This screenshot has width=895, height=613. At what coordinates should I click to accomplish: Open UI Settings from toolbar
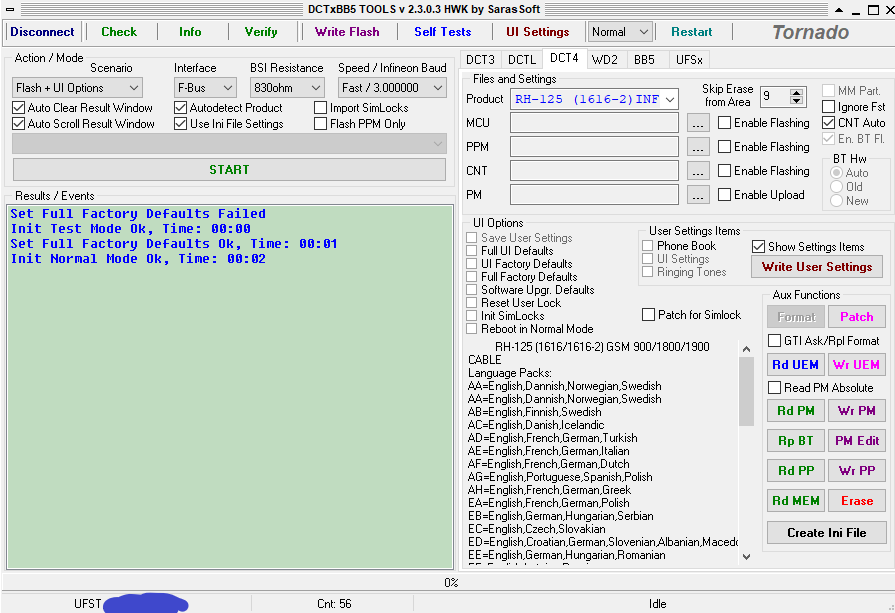(538, 32)
